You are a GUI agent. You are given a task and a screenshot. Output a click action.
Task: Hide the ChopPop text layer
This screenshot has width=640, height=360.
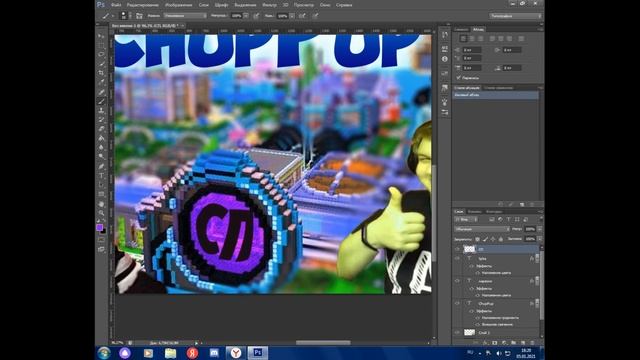(x=457, y=303)
